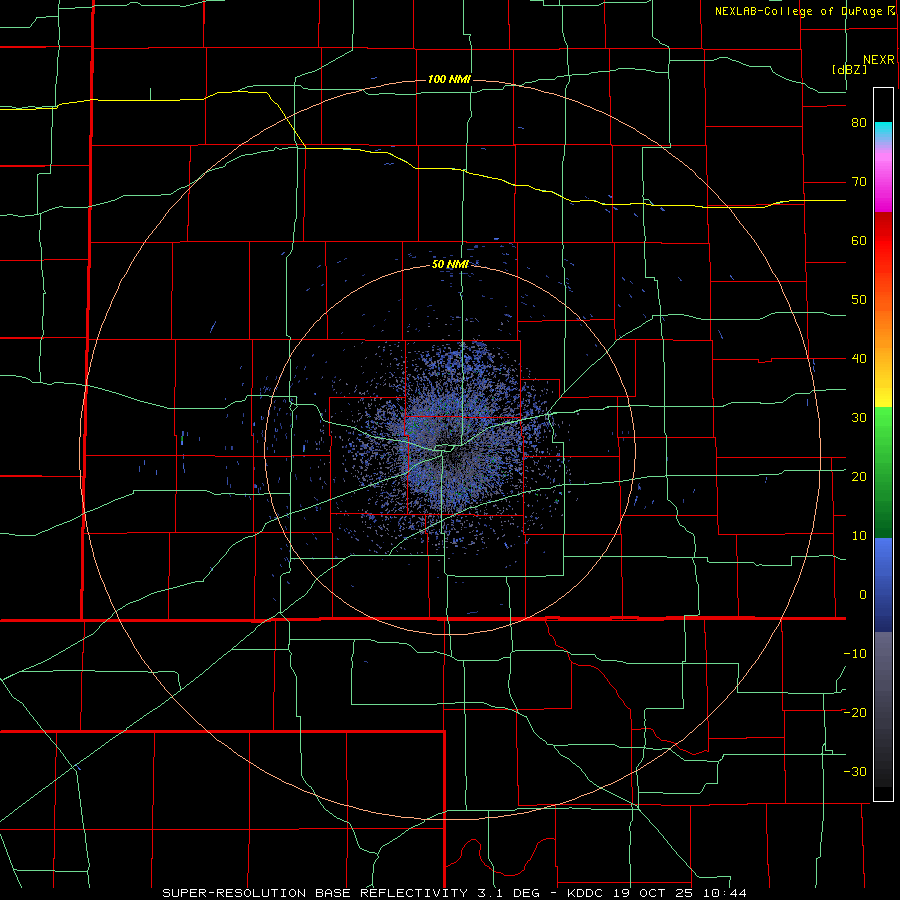
Task: Click the blue segment of the color bar
Action: [883, 584]
